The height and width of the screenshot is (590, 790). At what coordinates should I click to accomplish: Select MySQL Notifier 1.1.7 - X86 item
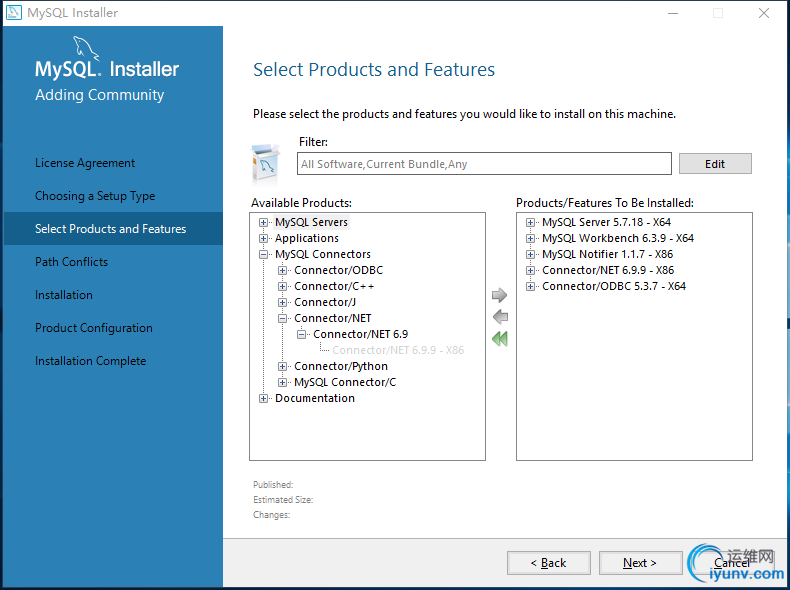[607, 254]
